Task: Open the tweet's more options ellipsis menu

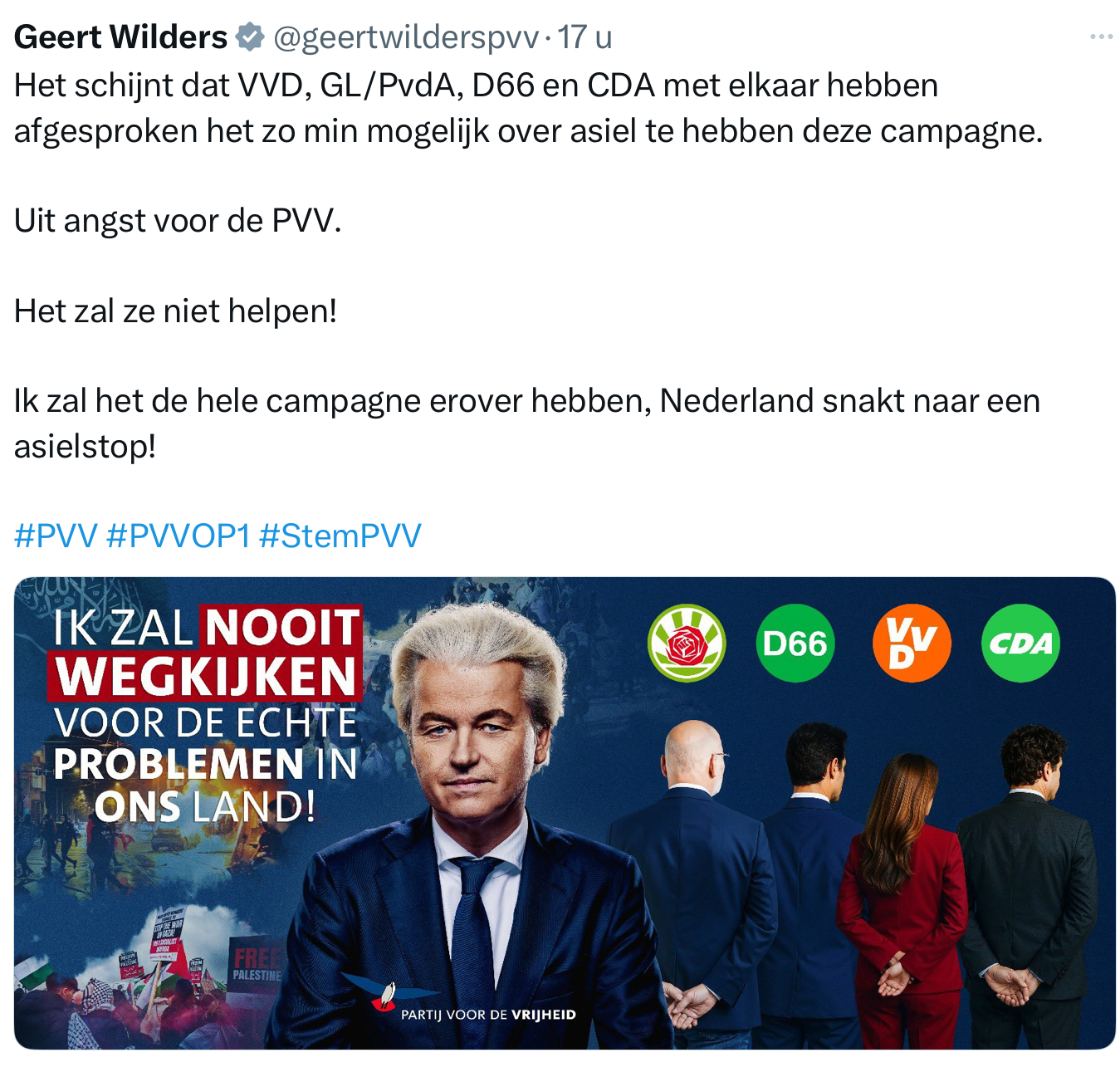Action: click(x=1101, y=37)
